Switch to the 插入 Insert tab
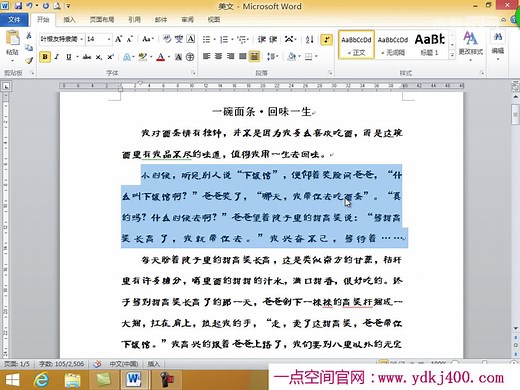 coord(69,20)
